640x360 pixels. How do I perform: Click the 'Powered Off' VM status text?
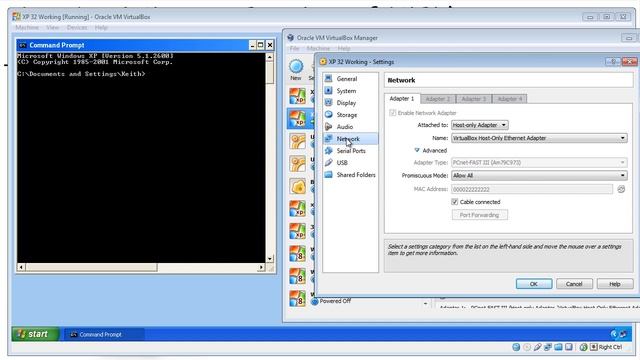click(x=335, y=301)
